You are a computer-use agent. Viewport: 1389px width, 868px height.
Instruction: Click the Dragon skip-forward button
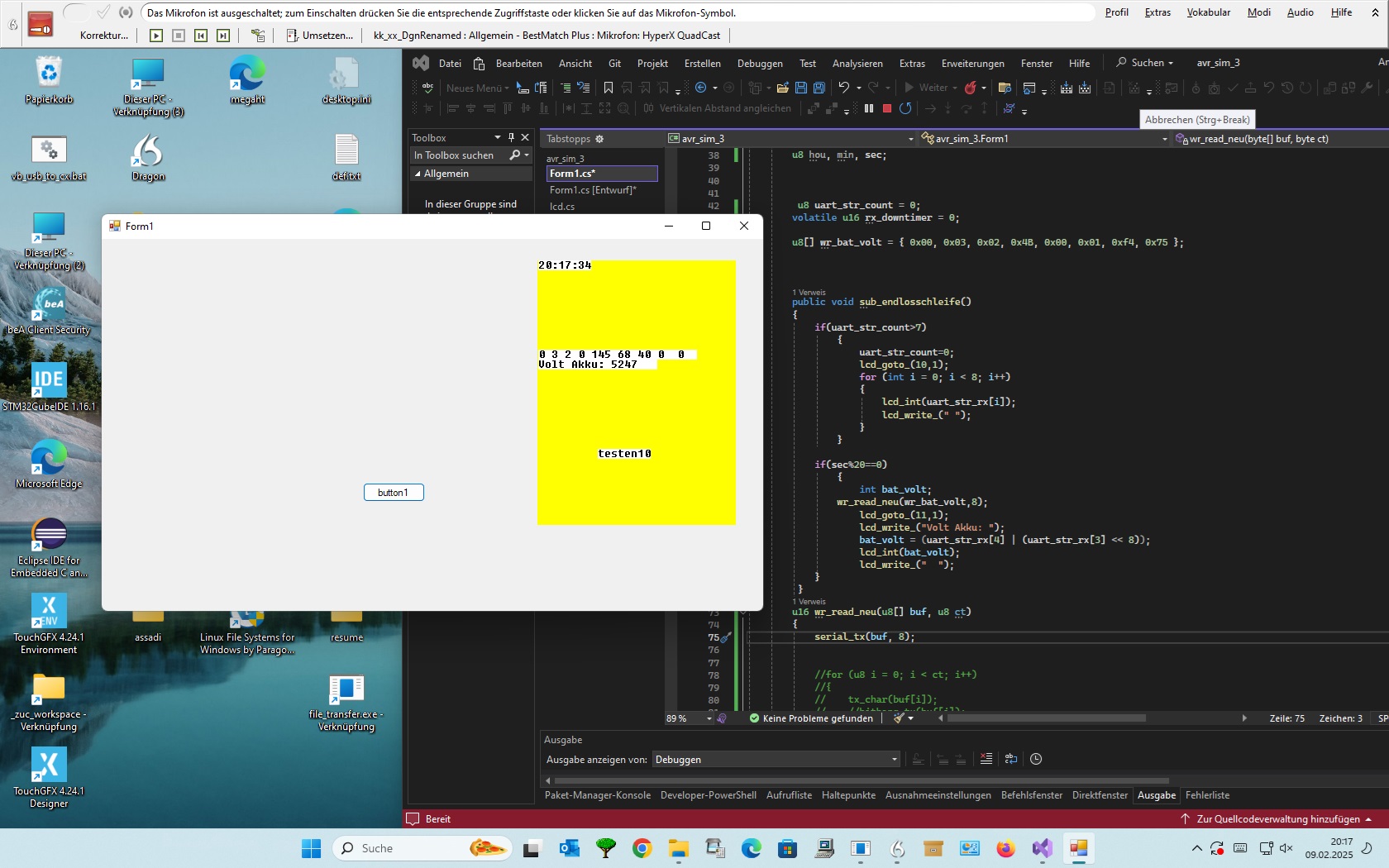tap(223, 36)
